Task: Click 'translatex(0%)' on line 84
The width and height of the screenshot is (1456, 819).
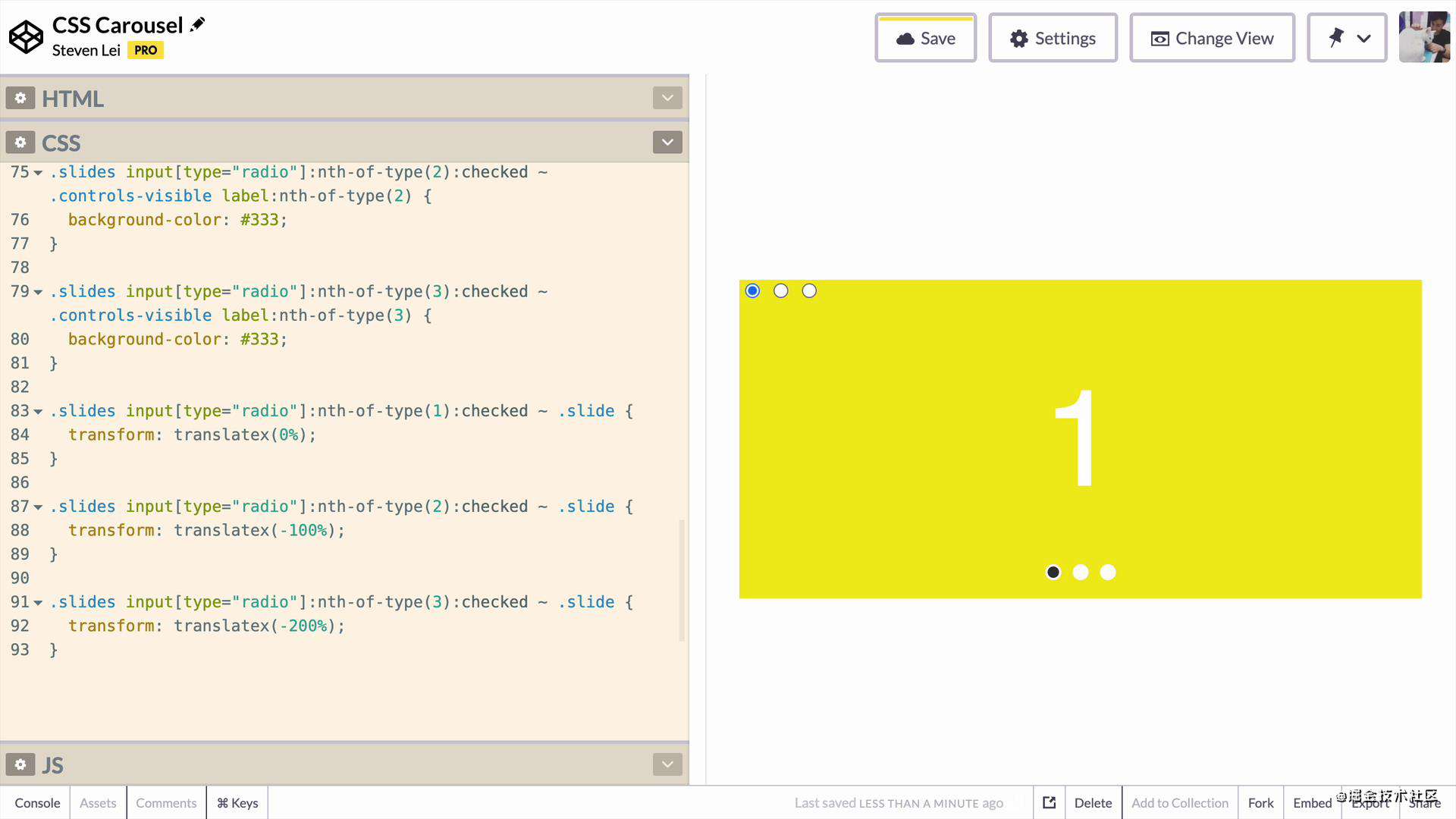Action: point(240,435)
